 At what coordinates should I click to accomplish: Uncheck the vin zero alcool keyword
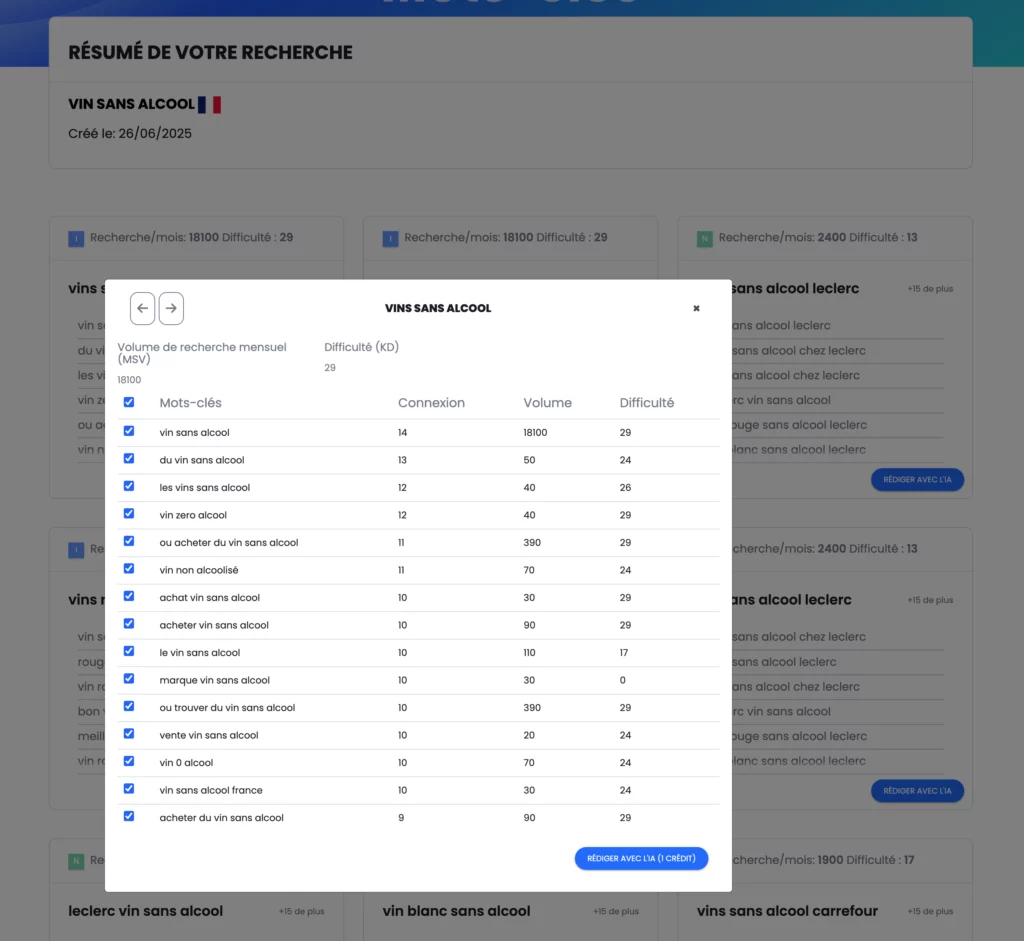128,513
